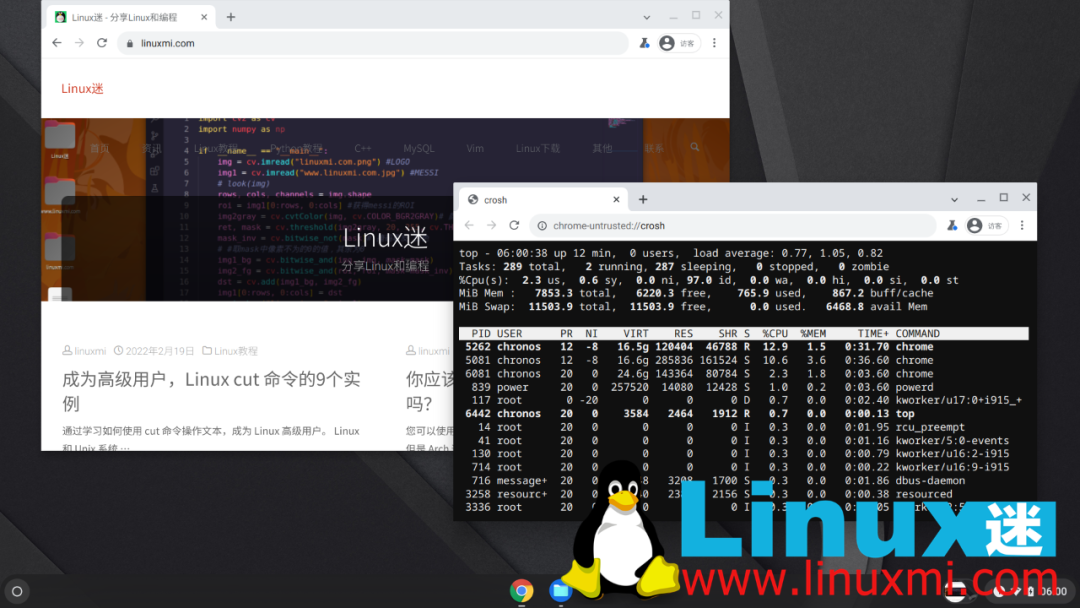The image size is (1080, 608).
Task: Open the Linux cut 命令 article title
Action: click(211, 390)
